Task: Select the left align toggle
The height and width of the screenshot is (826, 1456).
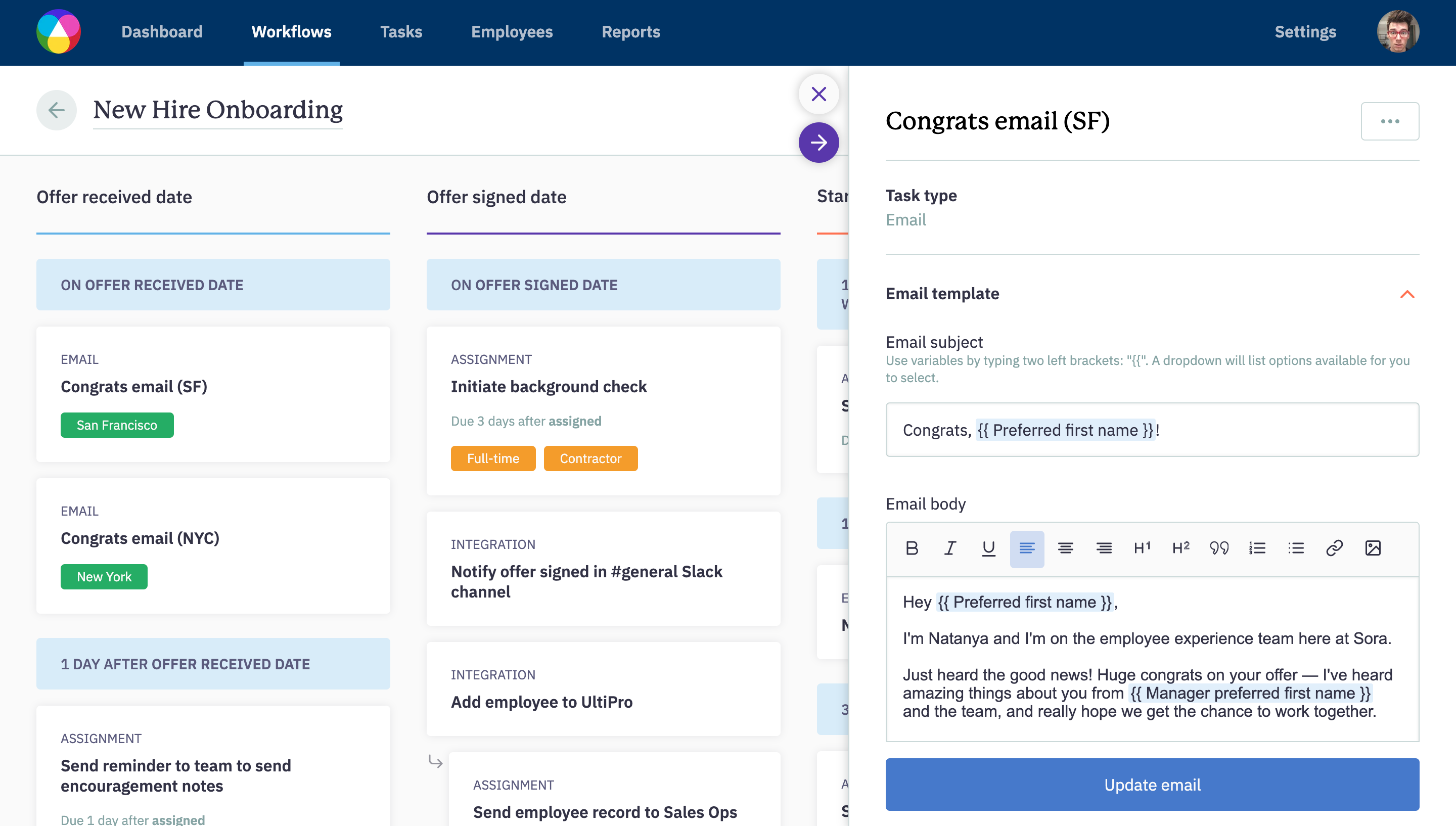Action: tap(1027, 548)
